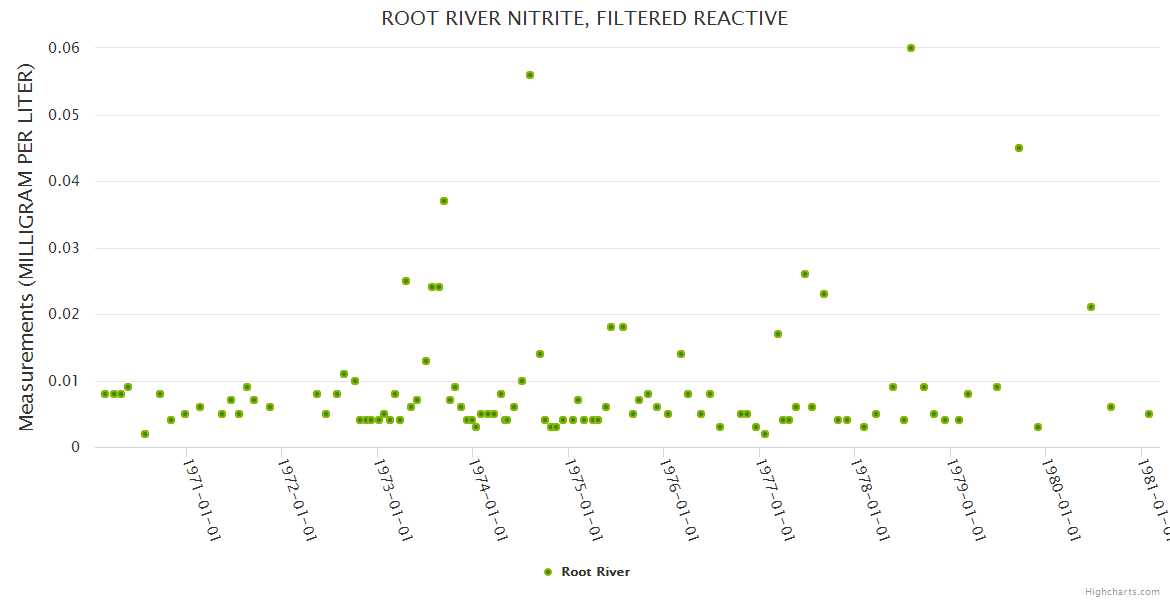The height and width of the screenshot is (600, 1170).
Task: Click the 0.025 data point in 1973
Action: (x=406, y=281)
